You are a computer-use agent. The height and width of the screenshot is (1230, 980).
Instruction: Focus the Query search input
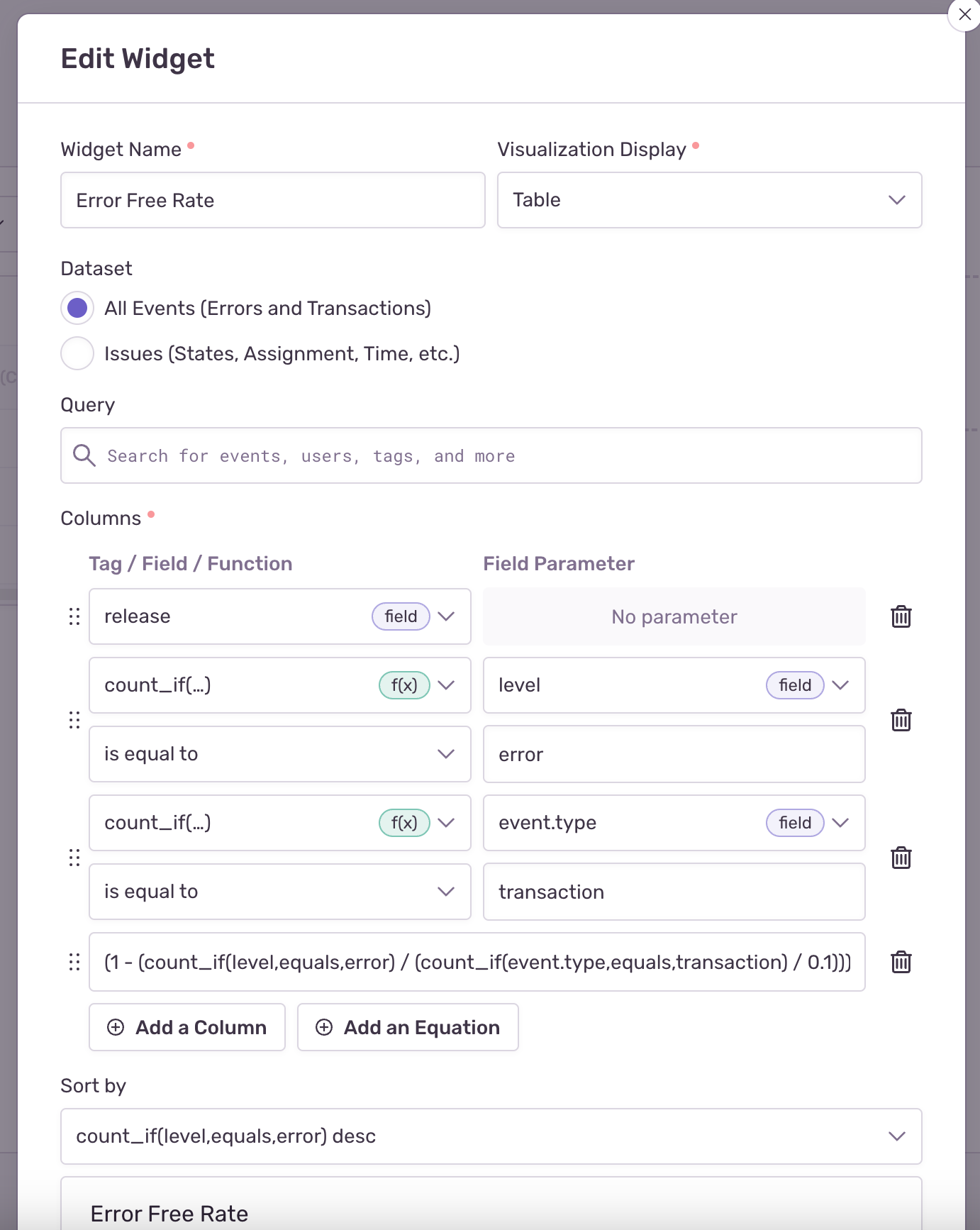tap(503, 455)
